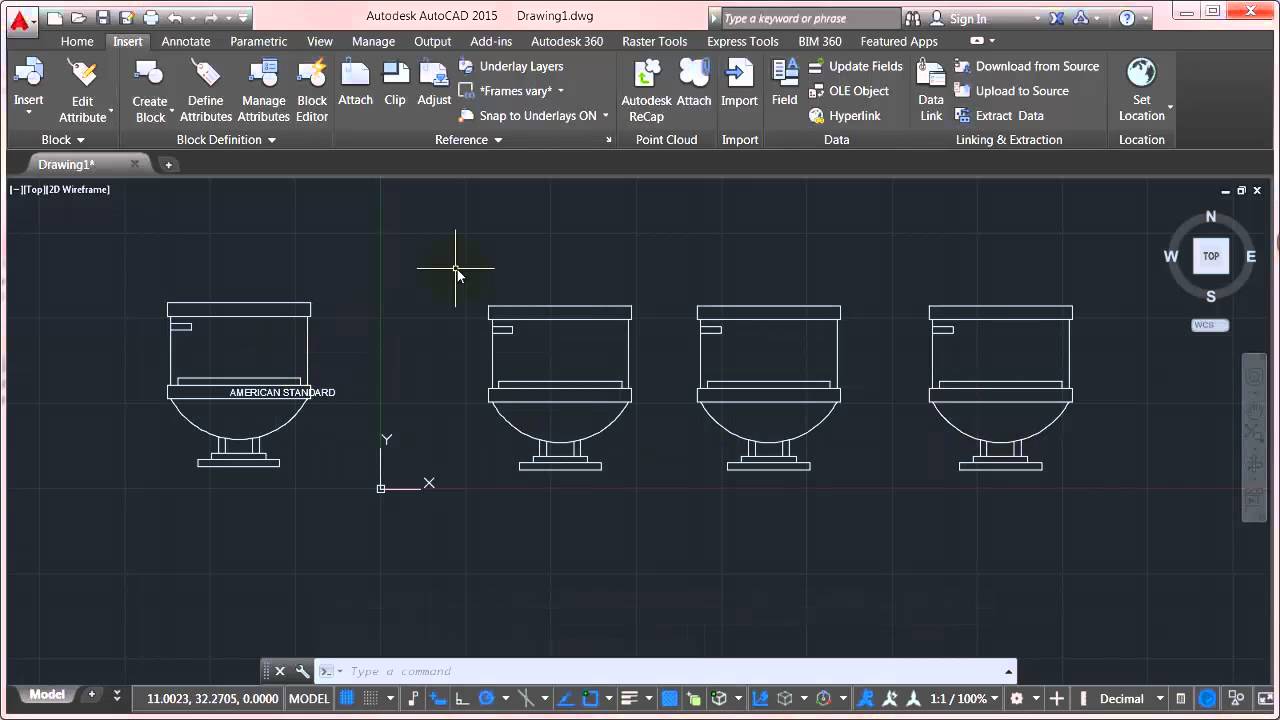The image size is (1280, 720).
Task: Click the TOP face of the ViewCube
Action: (1211, 256)
